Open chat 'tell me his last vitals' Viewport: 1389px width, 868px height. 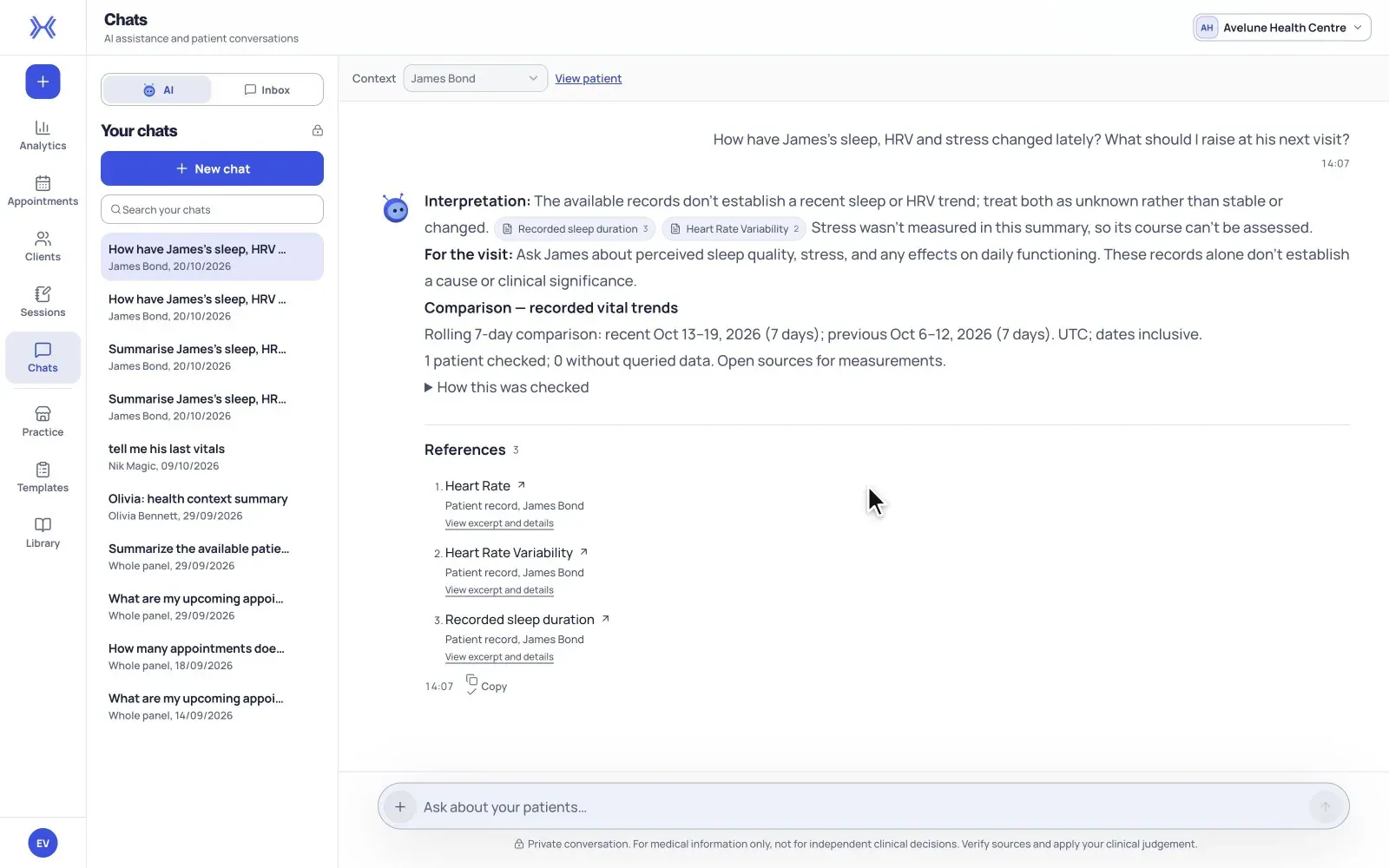click(212, 457)
